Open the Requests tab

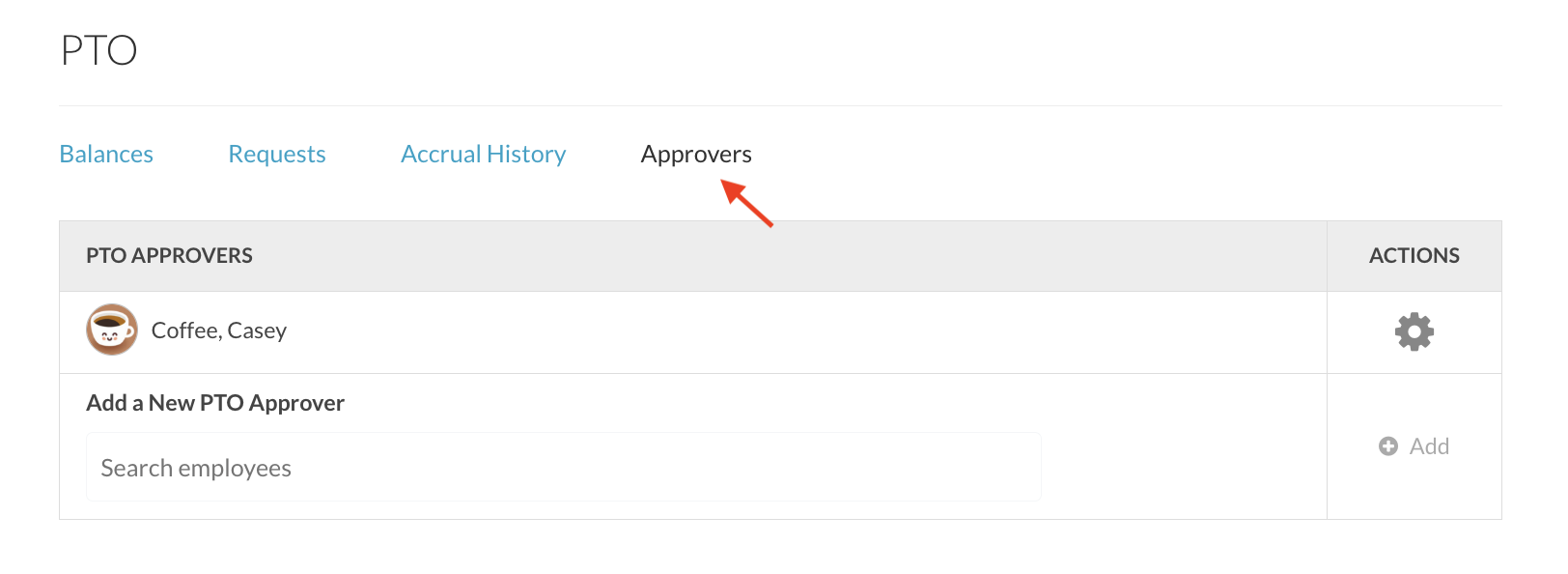(277, 155)
